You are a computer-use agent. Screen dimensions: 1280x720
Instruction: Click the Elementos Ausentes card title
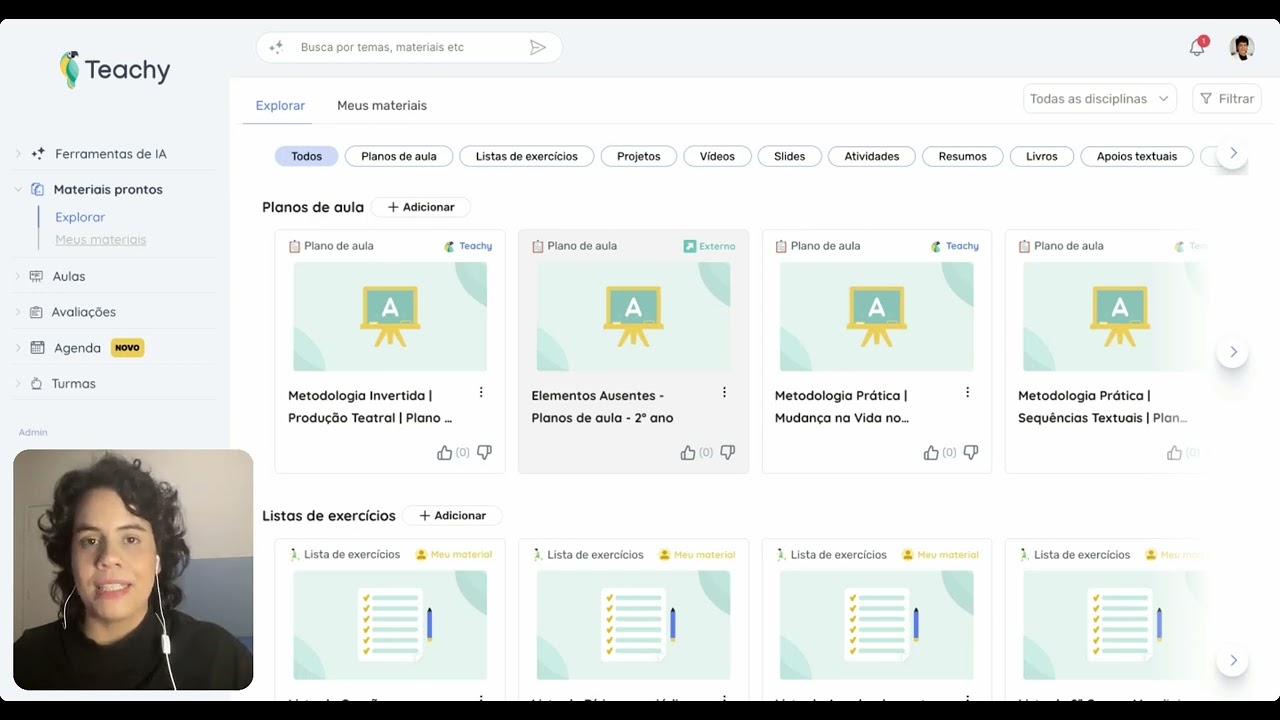pos(603,407)
